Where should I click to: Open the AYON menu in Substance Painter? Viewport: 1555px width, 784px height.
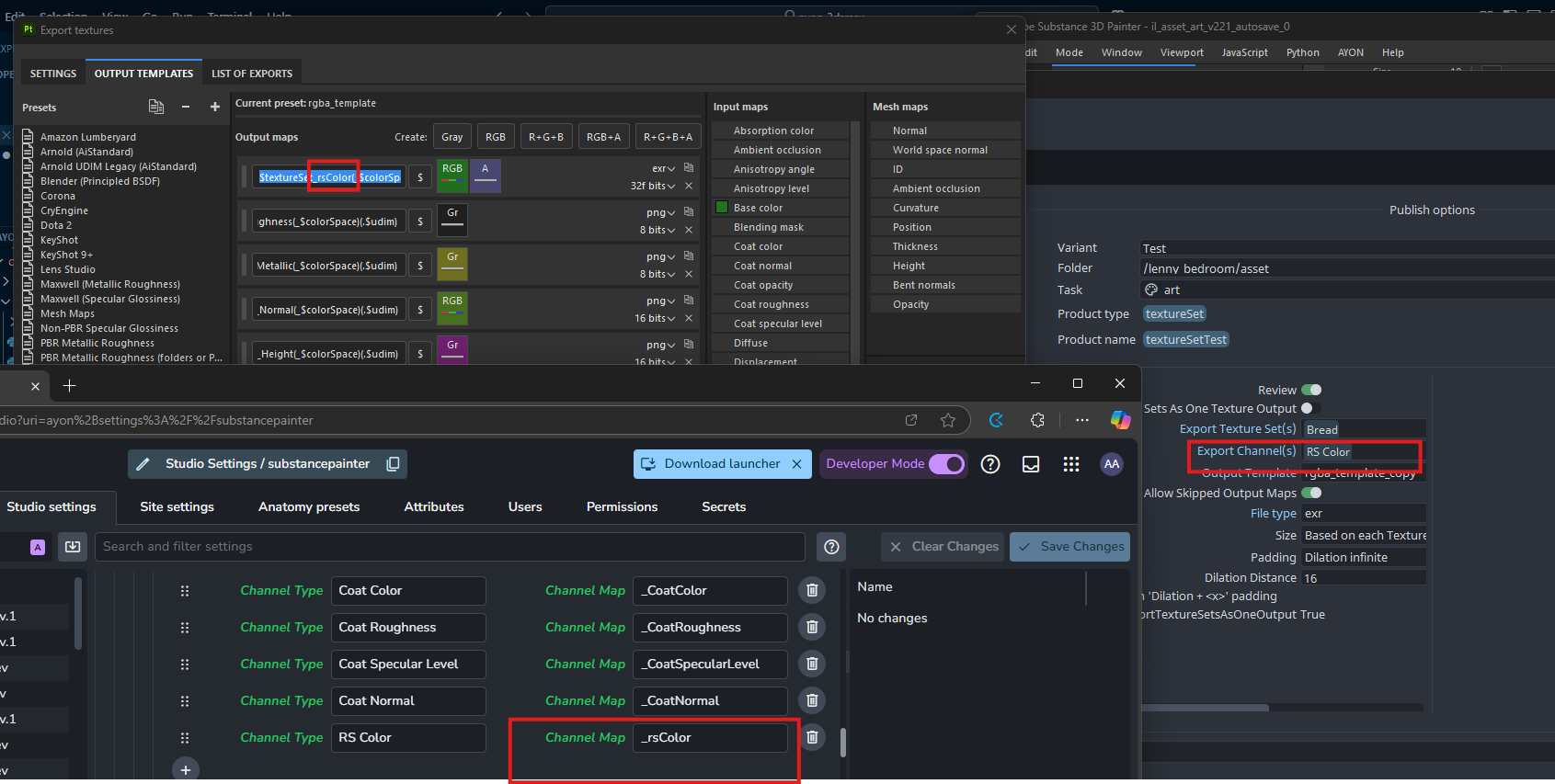pyautogui.click(x=1350, y=52)
